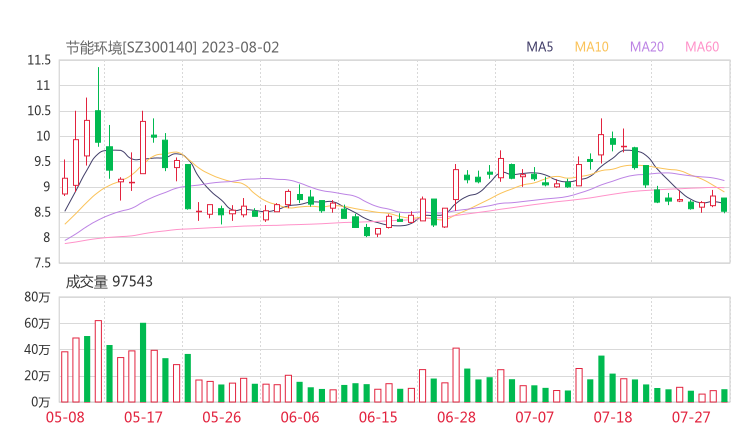Click the 05-08 date axis label

point(65,417)
